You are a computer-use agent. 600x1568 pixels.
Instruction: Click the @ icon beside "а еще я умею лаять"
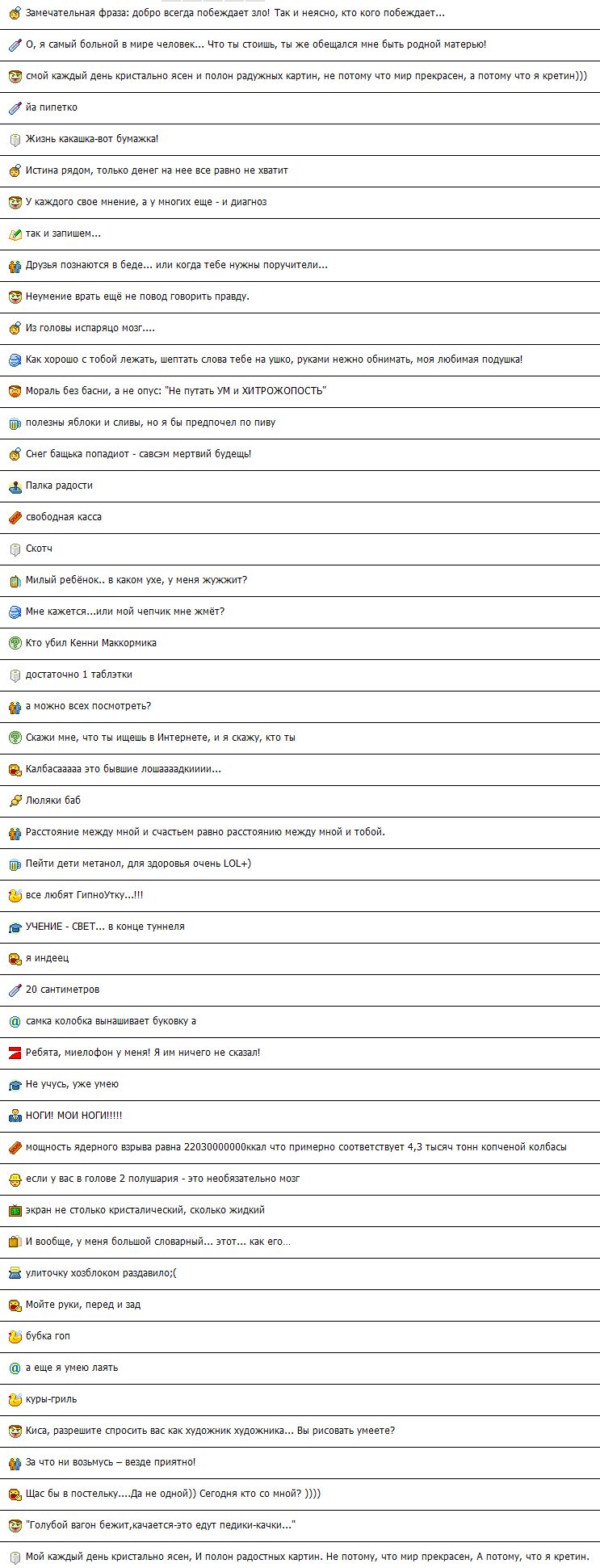[15, 1368]
